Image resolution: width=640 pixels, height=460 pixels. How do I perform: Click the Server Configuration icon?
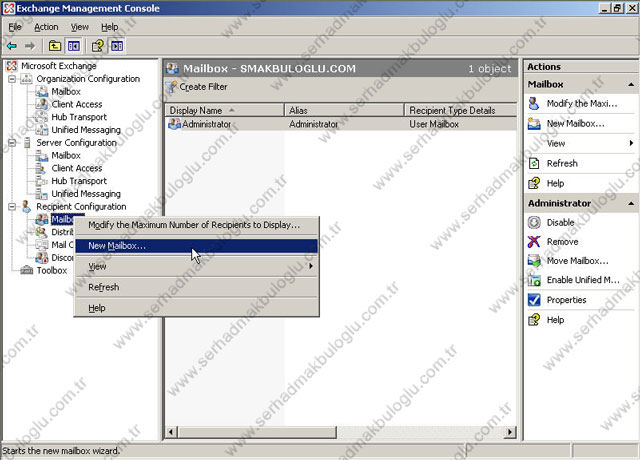coord(27,142)
